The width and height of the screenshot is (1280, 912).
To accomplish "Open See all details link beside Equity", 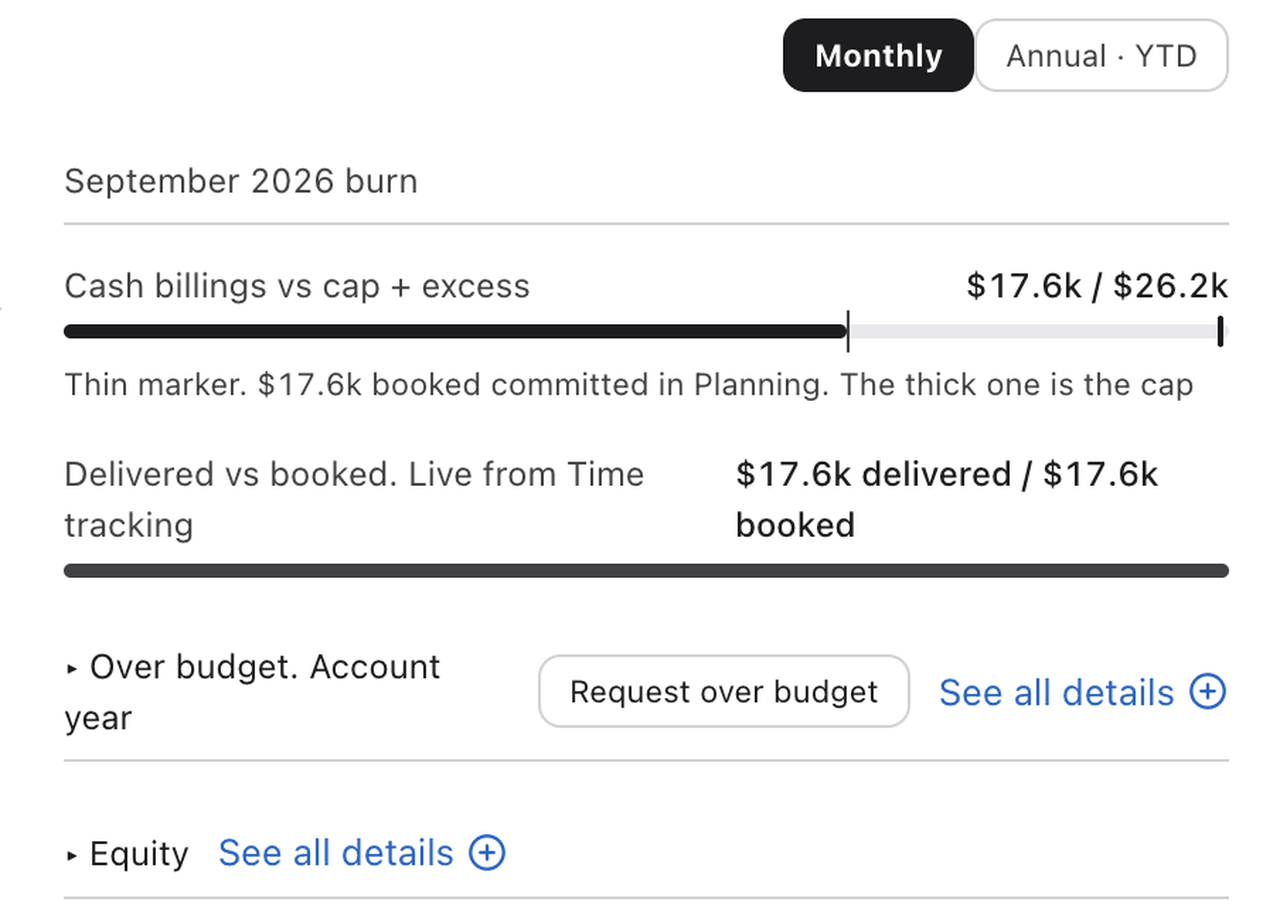I will coord(336,853).
